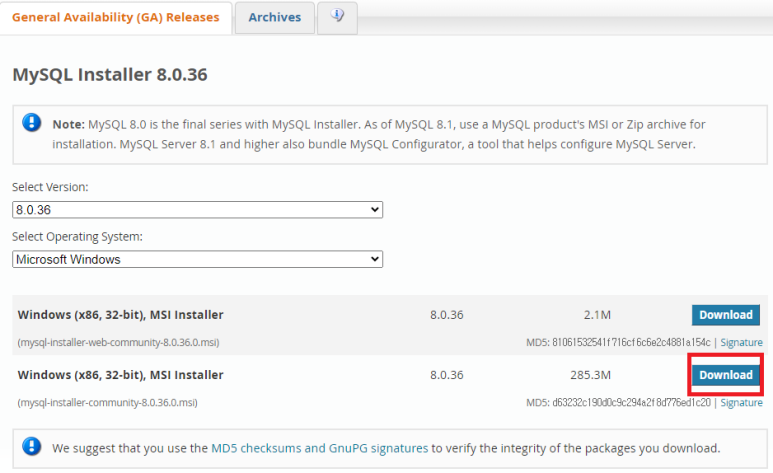The height and width of the screenshot is (473, 773).
Task: Open the General Availability (GA) Releases tab
Action: [115, 17]
